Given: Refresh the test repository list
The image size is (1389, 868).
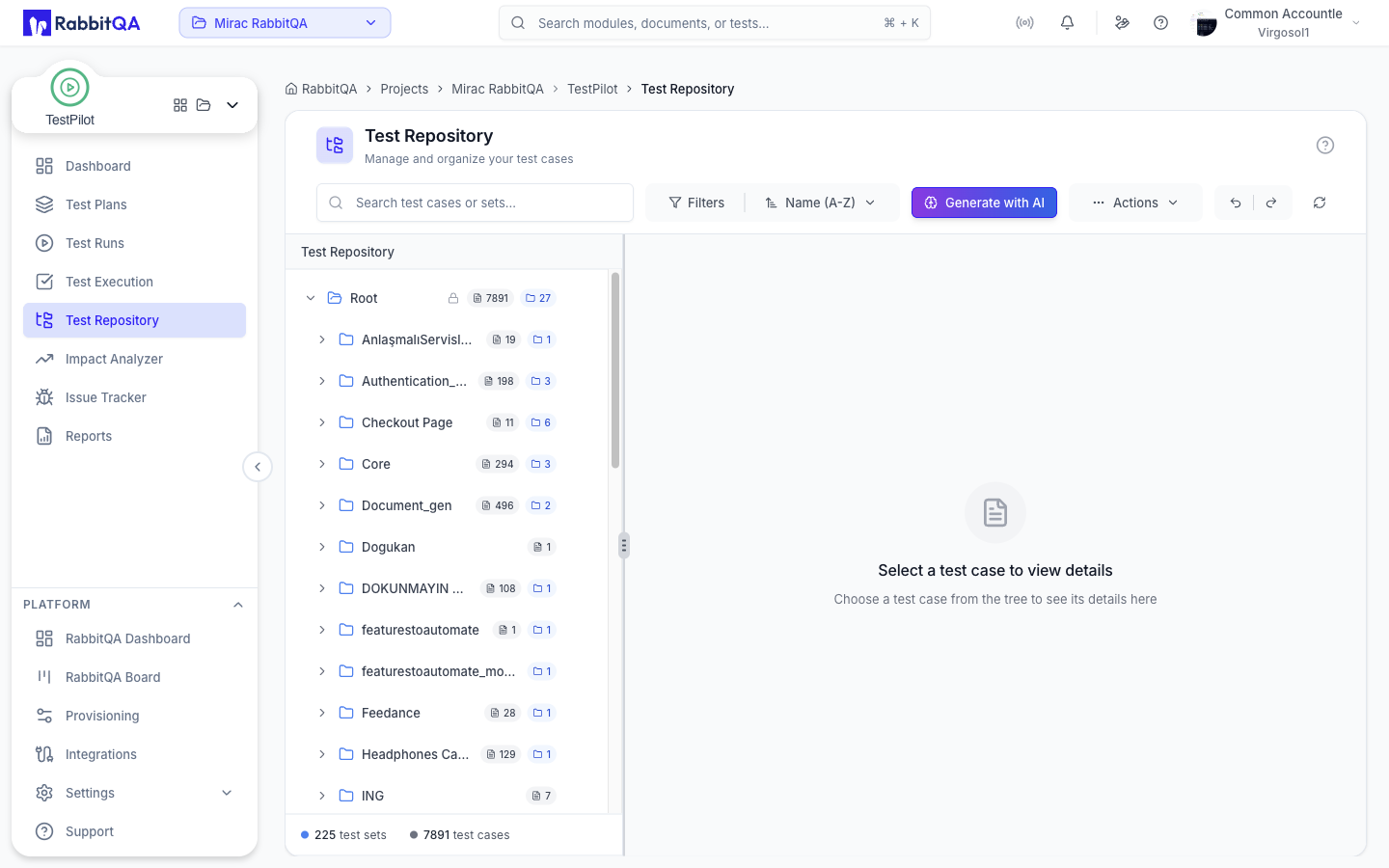Looking at the screenshot, I should [x=1320, y=203].
